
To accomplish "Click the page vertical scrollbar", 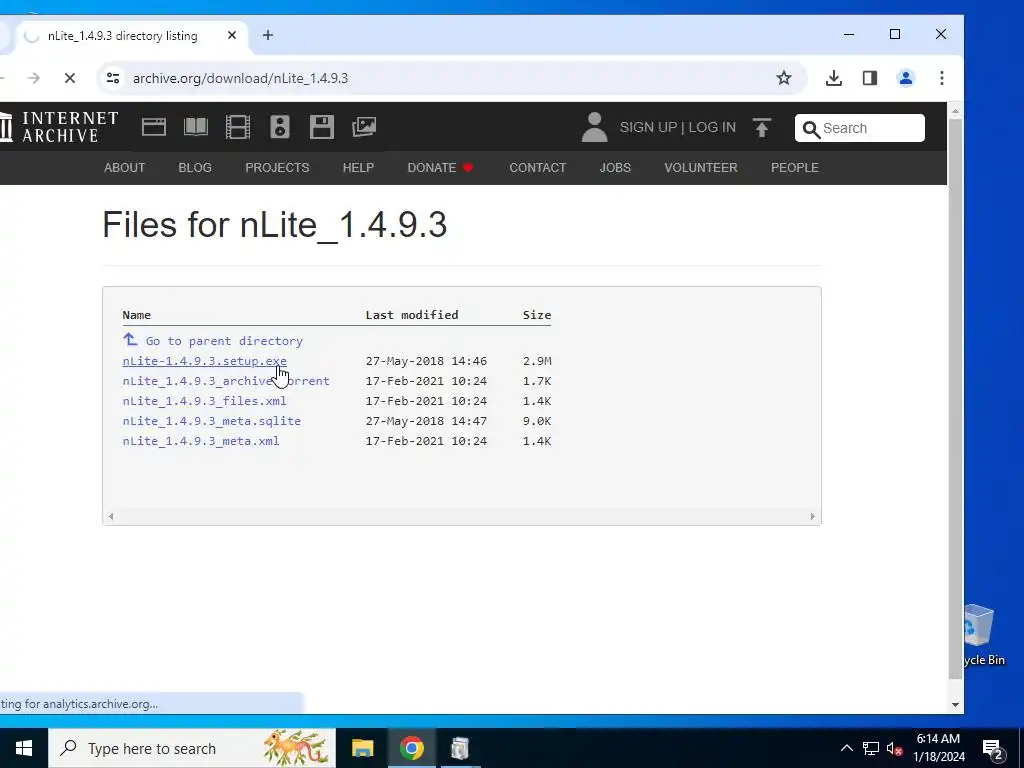I will (955, 398).
